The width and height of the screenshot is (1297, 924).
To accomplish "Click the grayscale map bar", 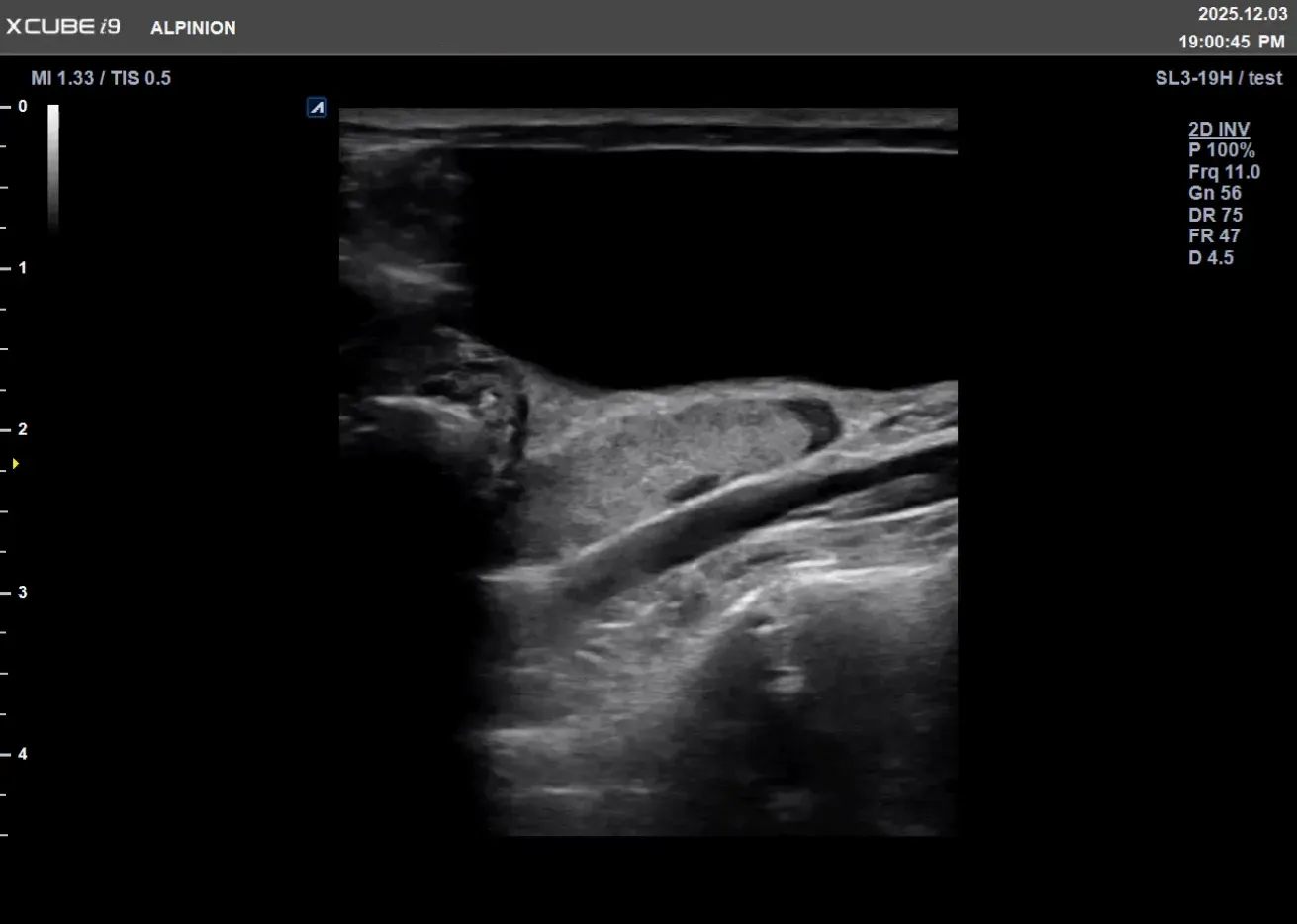I will click(53, 166).
